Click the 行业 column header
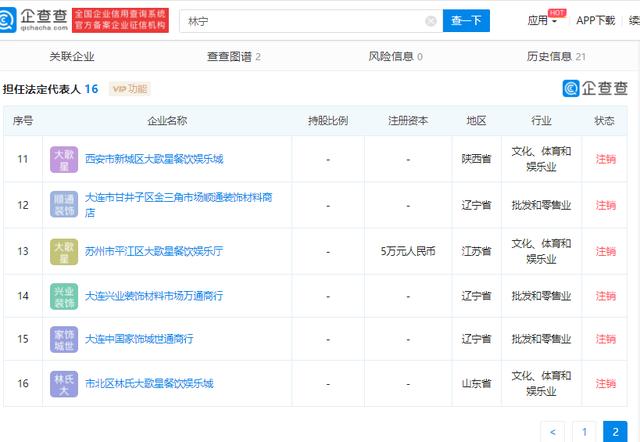The image size is (640, 442). [x=541, y=121]
